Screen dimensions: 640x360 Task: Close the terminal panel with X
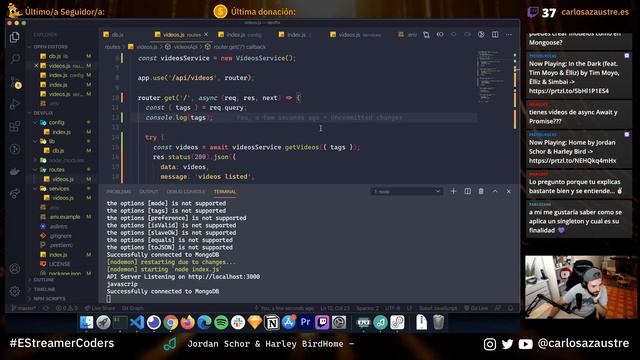click(509, 191)
